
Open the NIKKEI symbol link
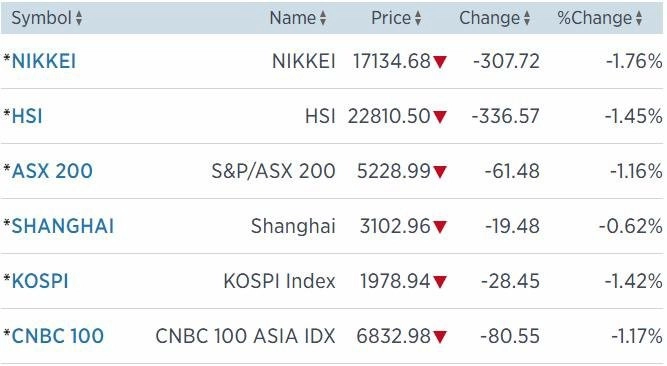(44, 61)
